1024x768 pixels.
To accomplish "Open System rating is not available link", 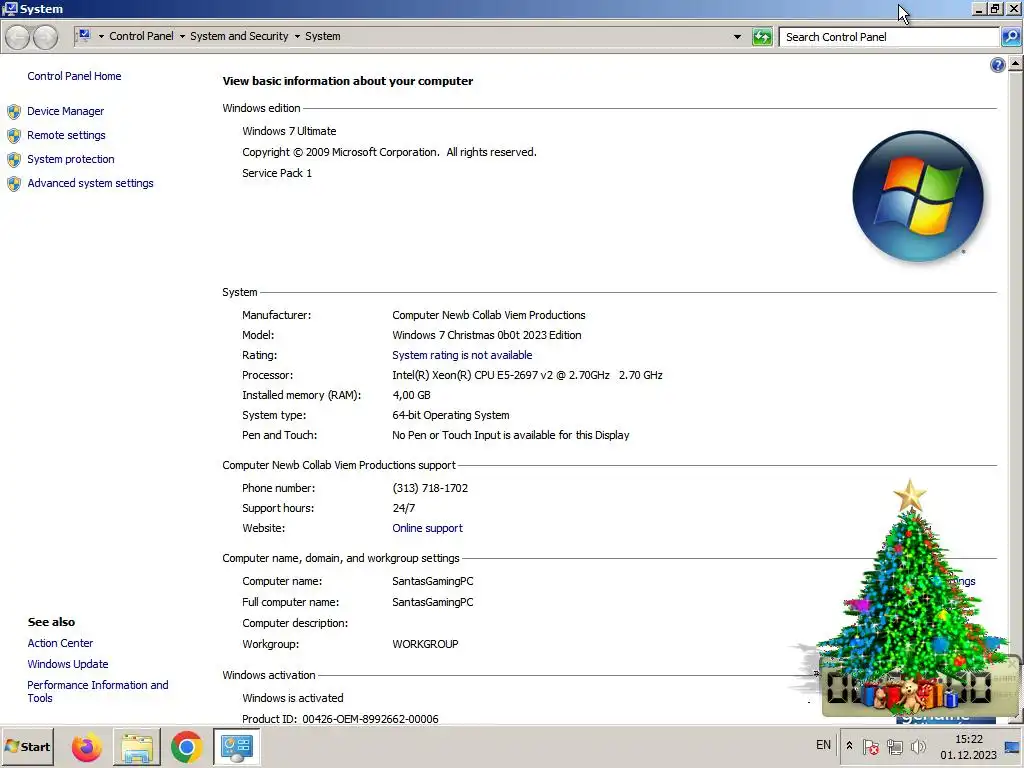I will click(462, 355).
